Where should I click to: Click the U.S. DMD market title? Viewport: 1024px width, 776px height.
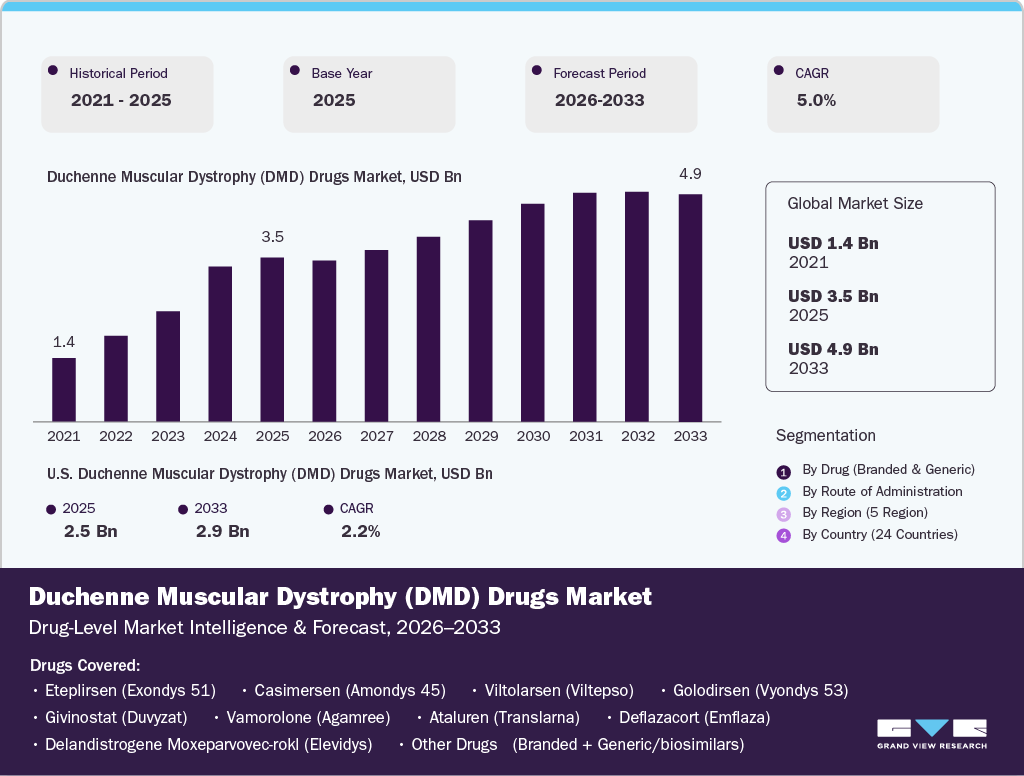pos(270,474)
